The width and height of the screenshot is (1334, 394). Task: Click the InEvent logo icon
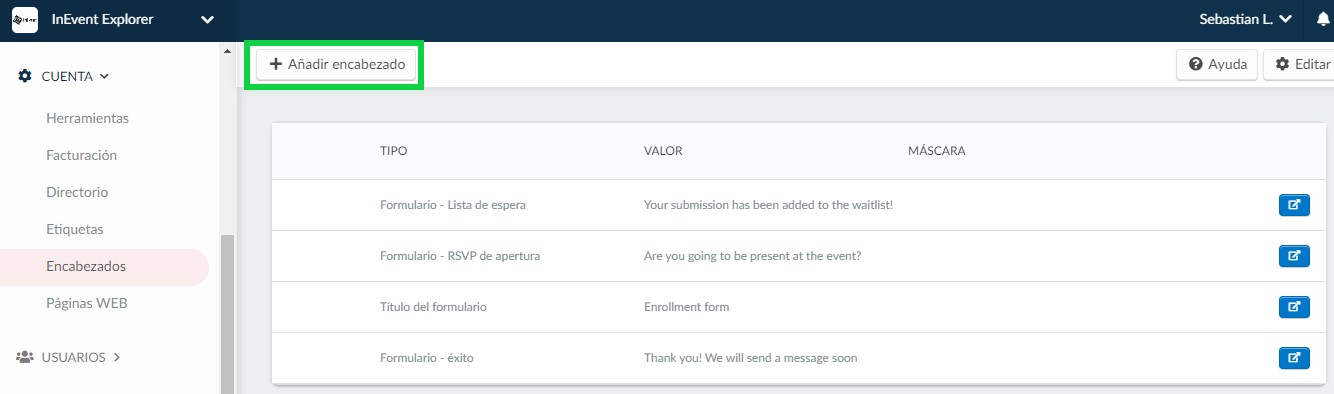[24, 19]
